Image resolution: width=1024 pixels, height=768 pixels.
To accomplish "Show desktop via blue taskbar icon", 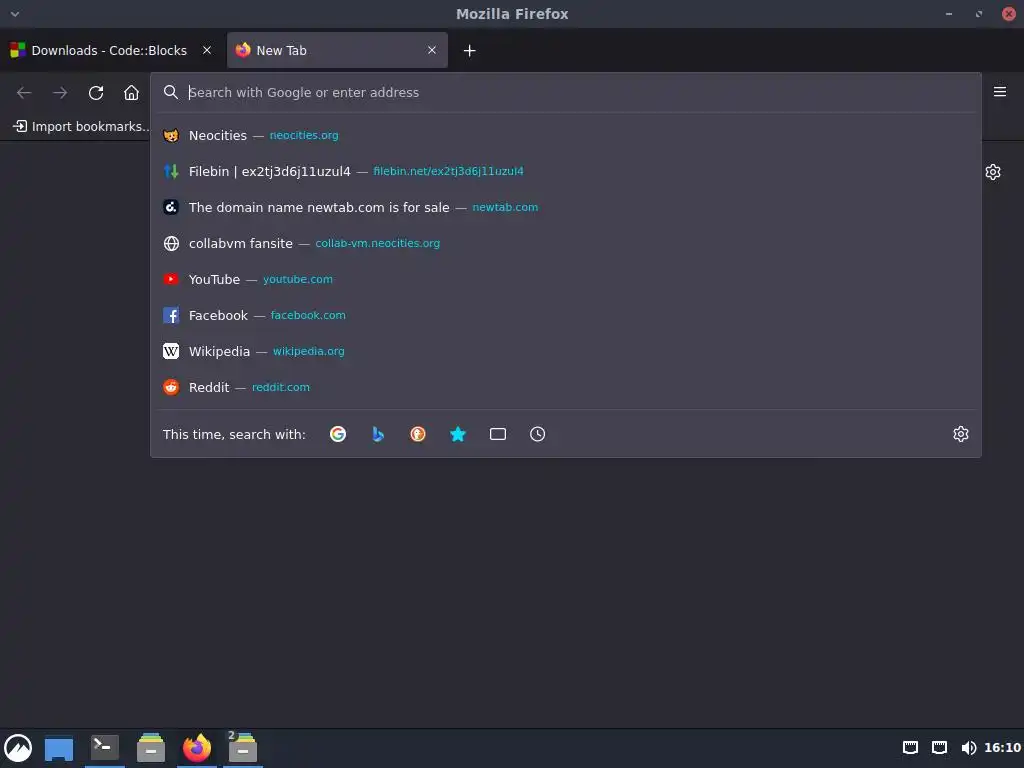I will pyautogui.click(x=59, y=749).
